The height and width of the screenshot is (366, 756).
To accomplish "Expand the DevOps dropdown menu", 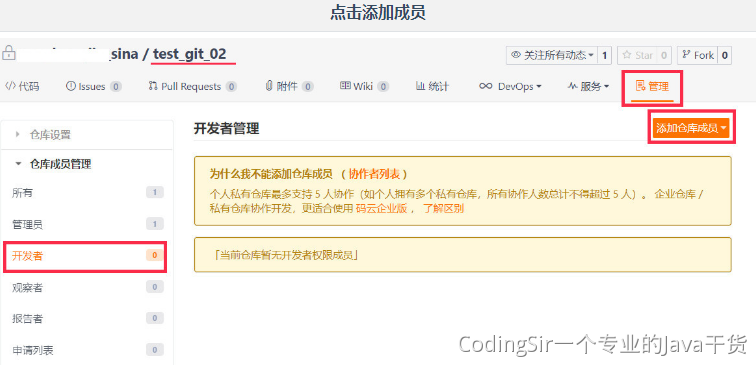I will (510, 86).
